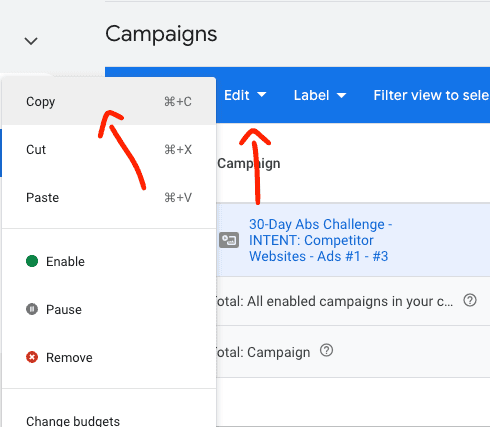Click the gray Pause status icon
This screenshot has width=490, height=427.
click(32, 309)
